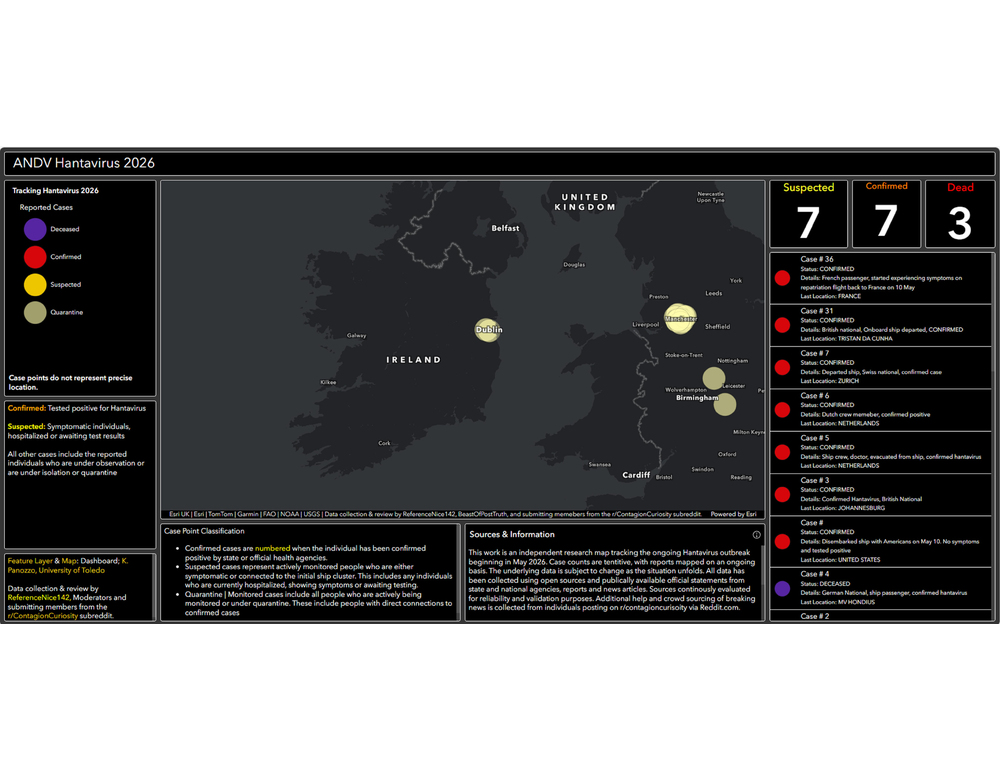Click 'Last Location: JOHANNESBURG' text

(x=842, y=508)
